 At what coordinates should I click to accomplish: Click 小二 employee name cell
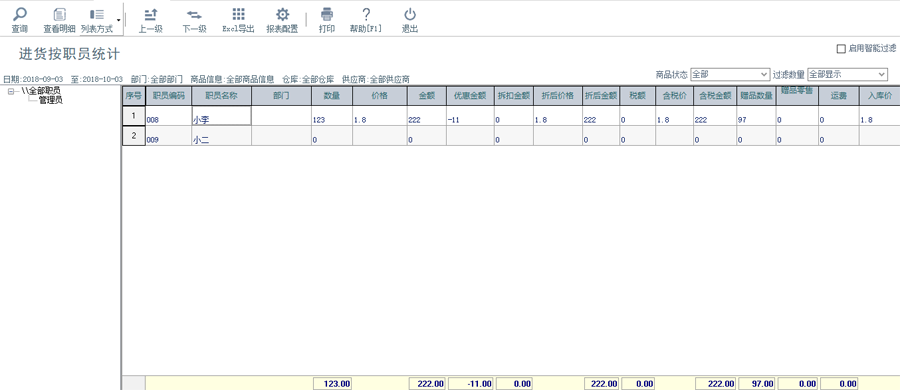tap(221, 136)
